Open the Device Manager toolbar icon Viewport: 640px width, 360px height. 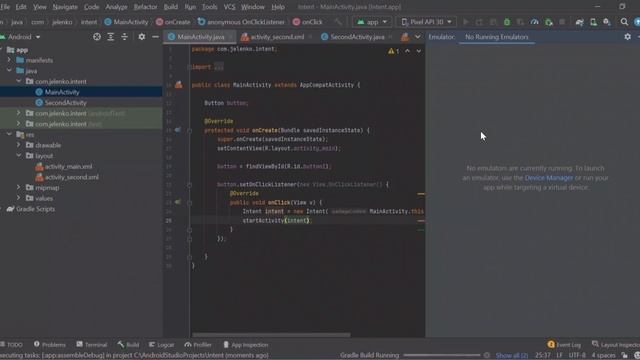tap(593, 22)
